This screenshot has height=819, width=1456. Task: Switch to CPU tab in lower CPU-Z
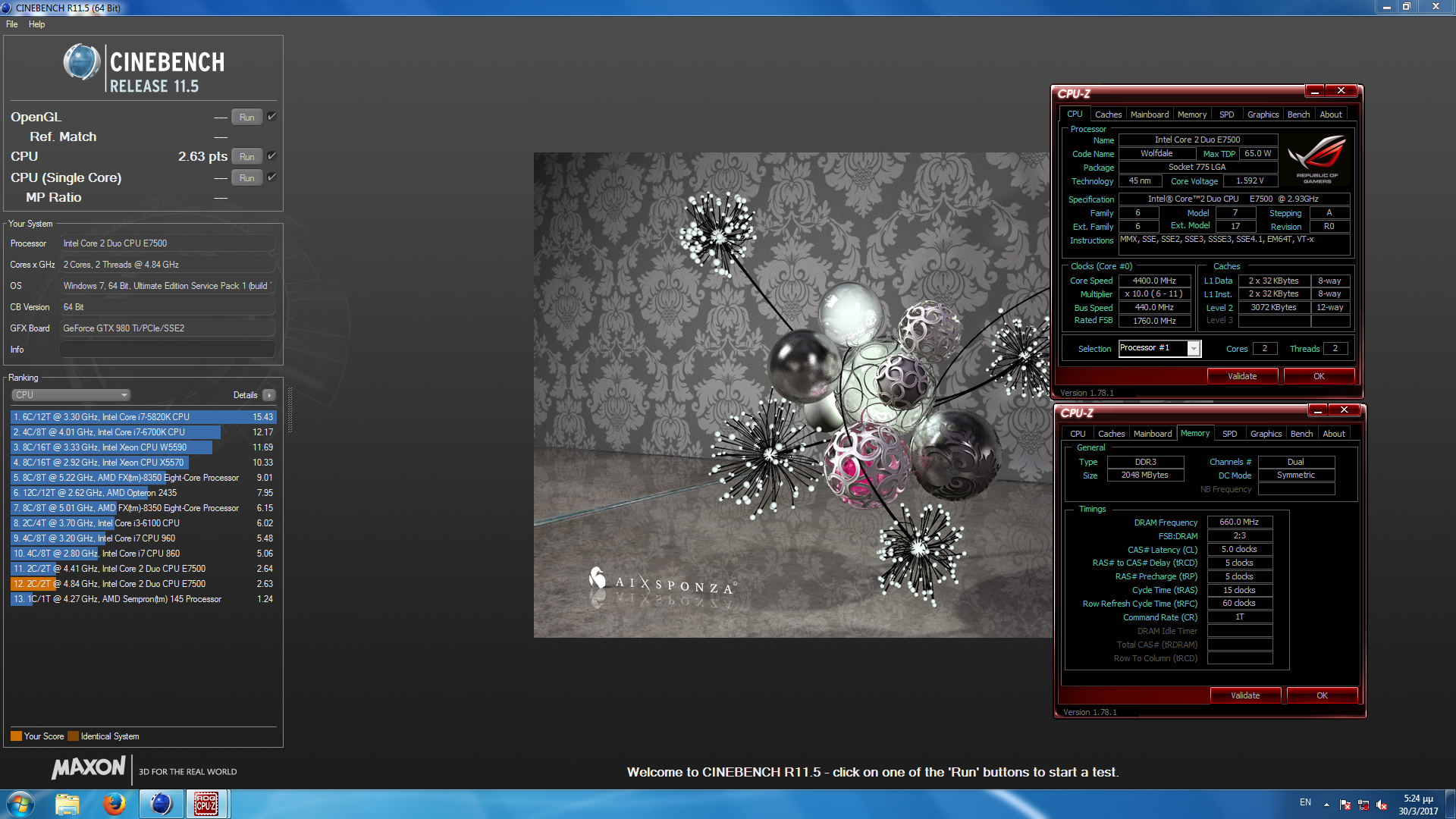click(1078, 434)
